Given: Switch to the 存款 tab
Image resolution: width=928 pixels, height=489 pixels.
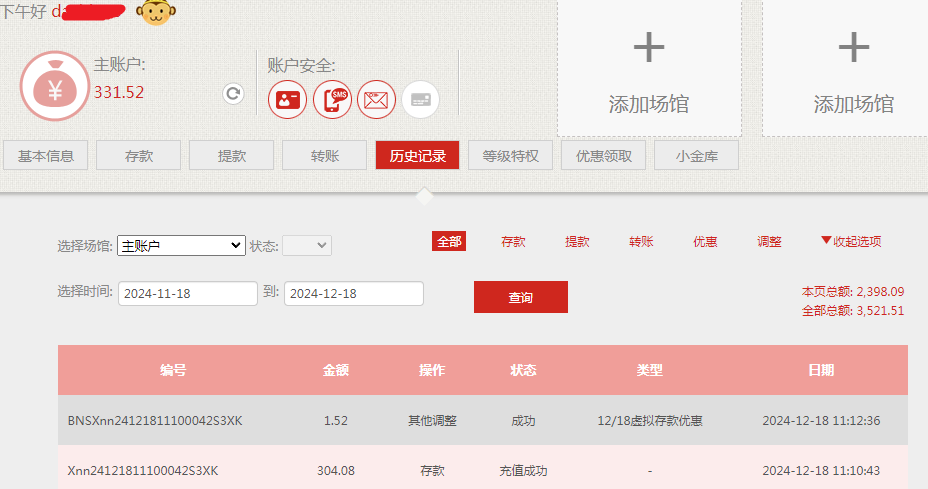Looking at the screenshot, I should click(138, 156).
